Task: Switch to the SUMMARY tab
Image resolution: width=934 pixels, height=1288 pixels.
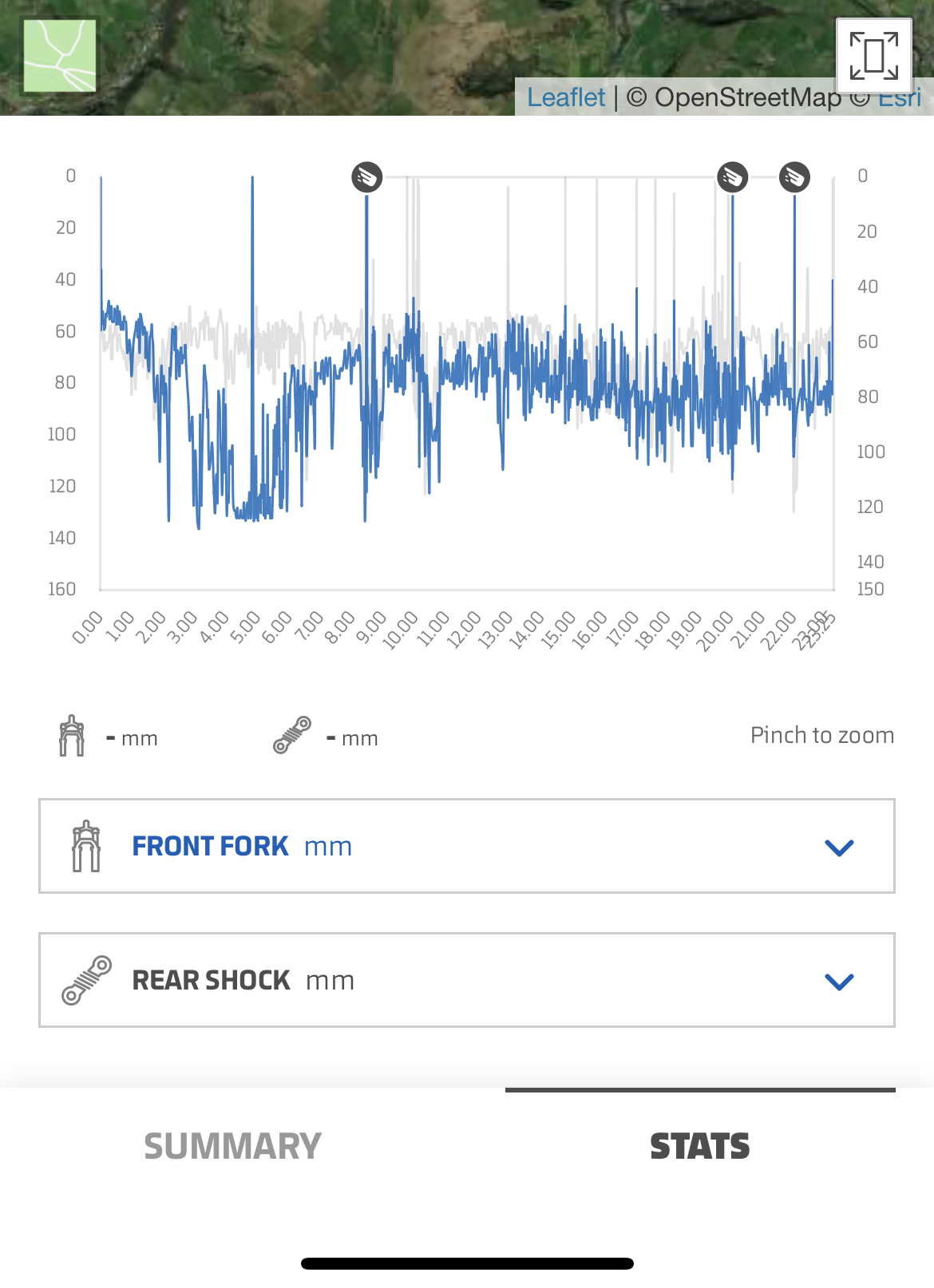Action: point(232,1147)
